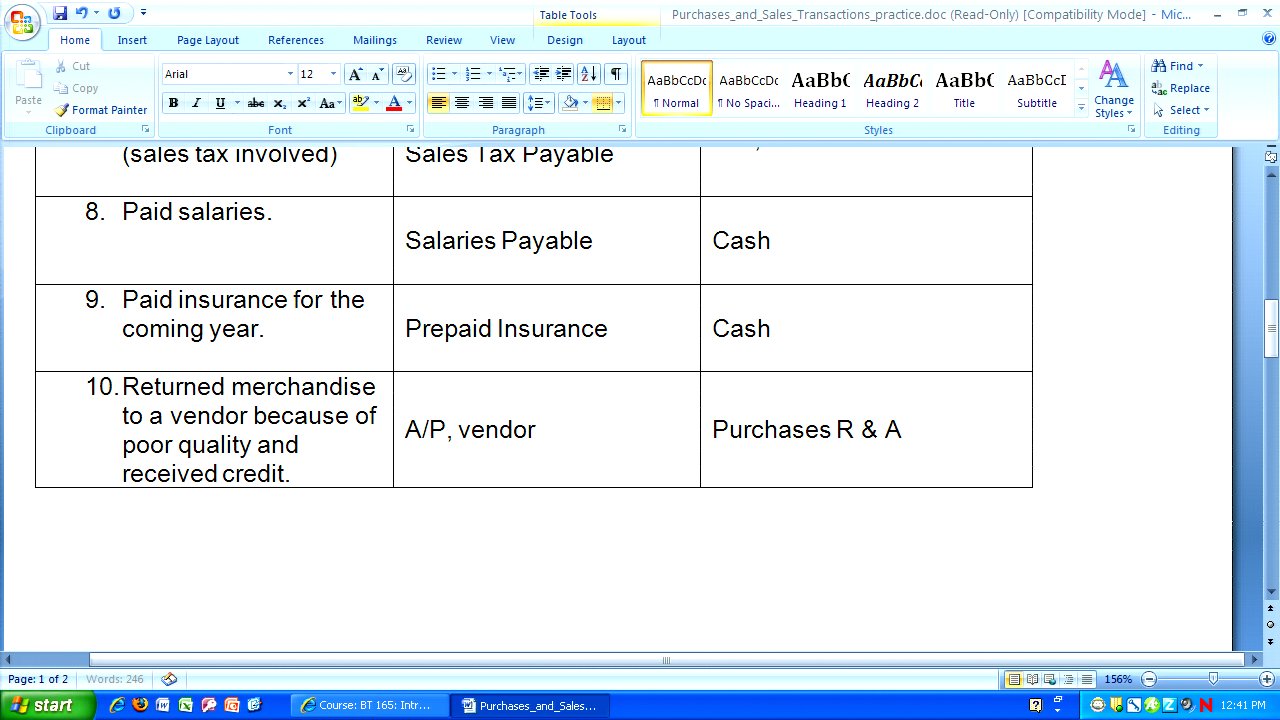Click the Sort A-to-Z icon
1280x720 pixels.
click(589, 74)
